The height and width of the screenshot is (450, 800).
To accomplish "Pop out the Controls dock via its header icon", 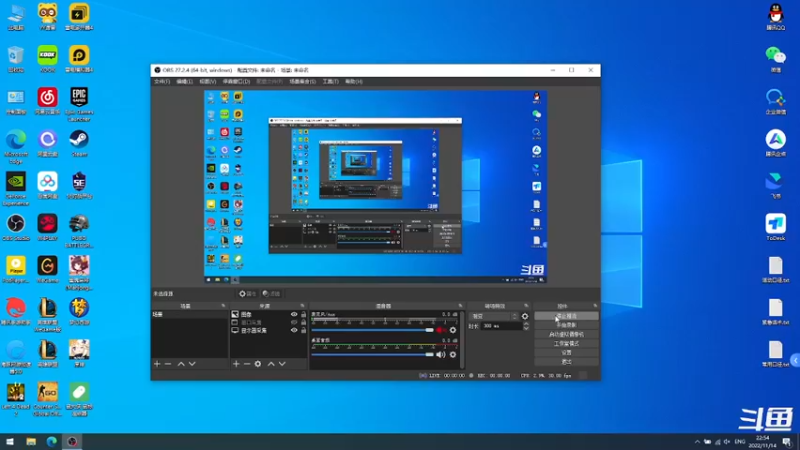I will coord(595,306).
